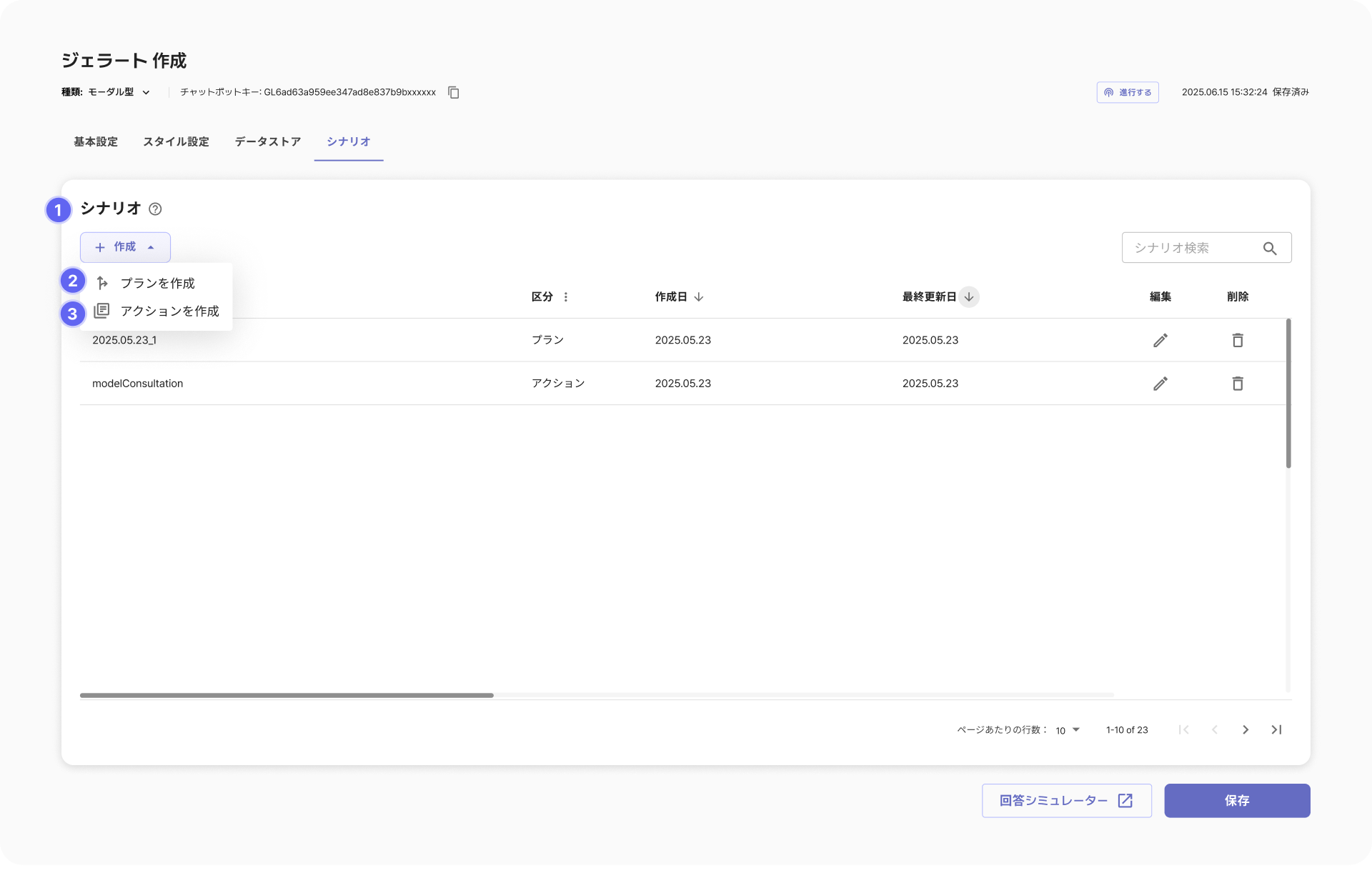The height and width of the screenshot is (883, 1372).
Task: Click the search magnifier icon
Action: click(1269, 248)
